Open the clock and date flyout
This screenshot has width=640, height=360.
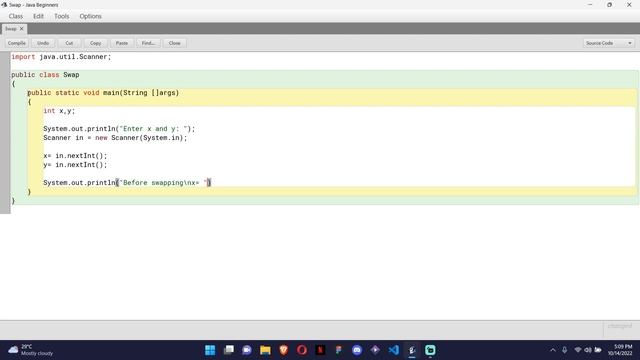[620, 350]
